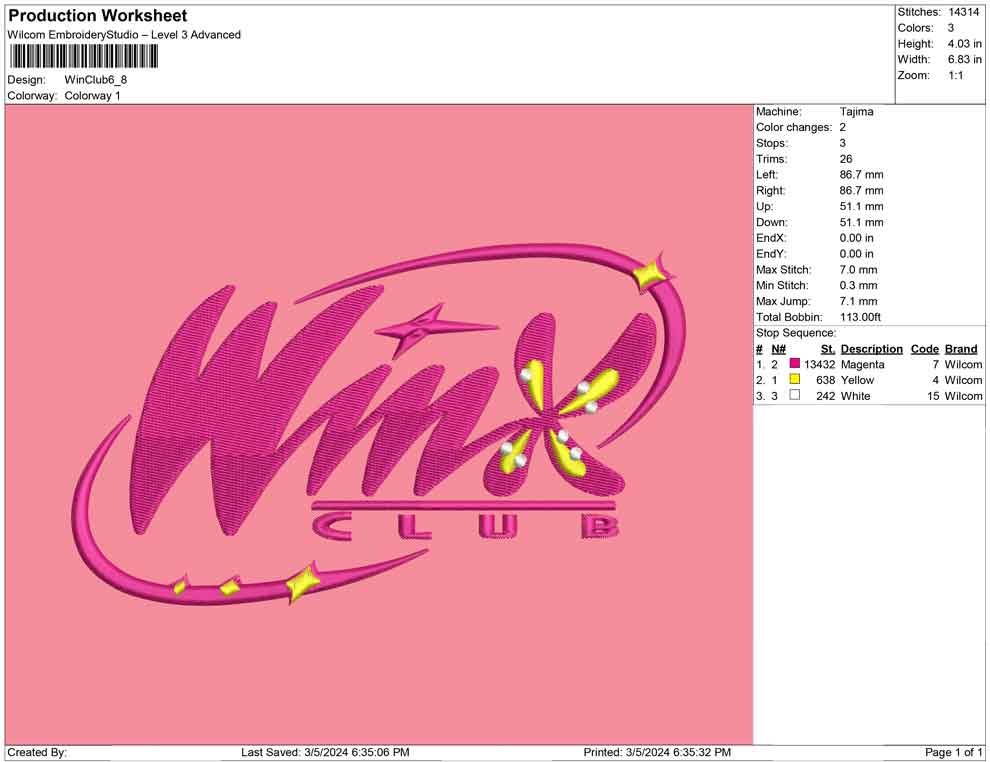Click the Total Bobbin value '113.00ft'

click(860, 317)
